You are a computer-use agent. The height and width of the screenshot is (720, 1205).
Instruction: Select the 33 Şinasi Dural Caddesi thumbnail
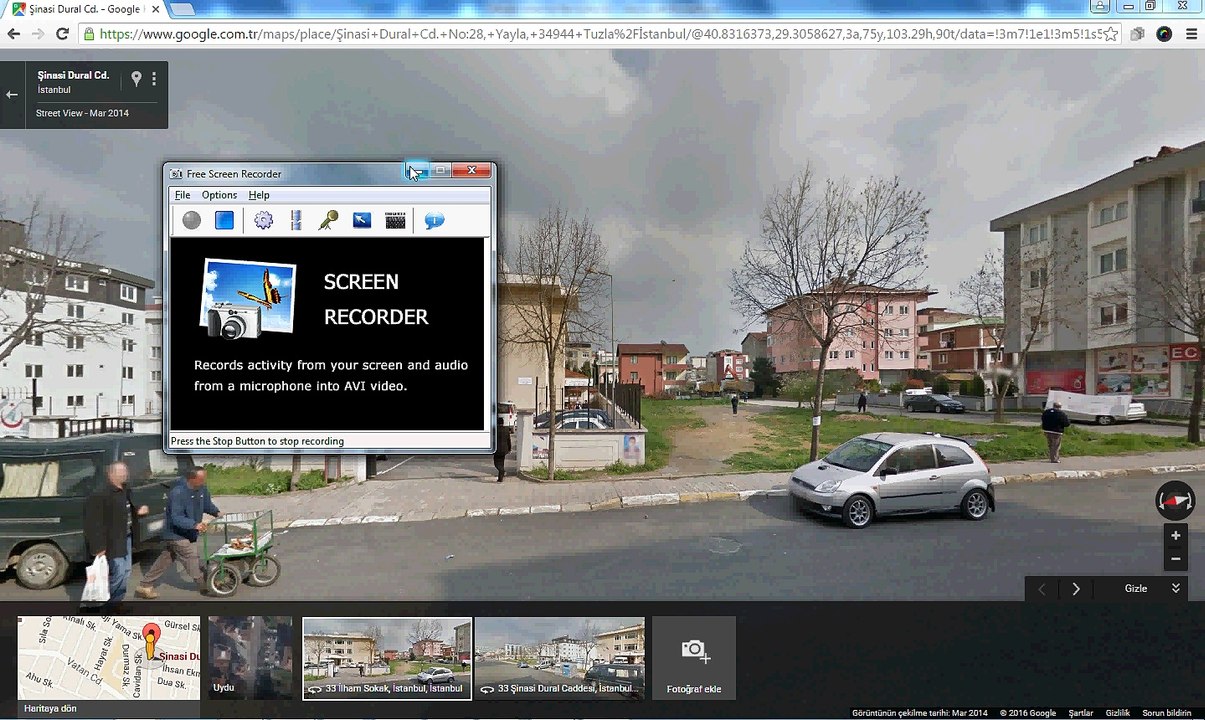(x=560, y=658)
